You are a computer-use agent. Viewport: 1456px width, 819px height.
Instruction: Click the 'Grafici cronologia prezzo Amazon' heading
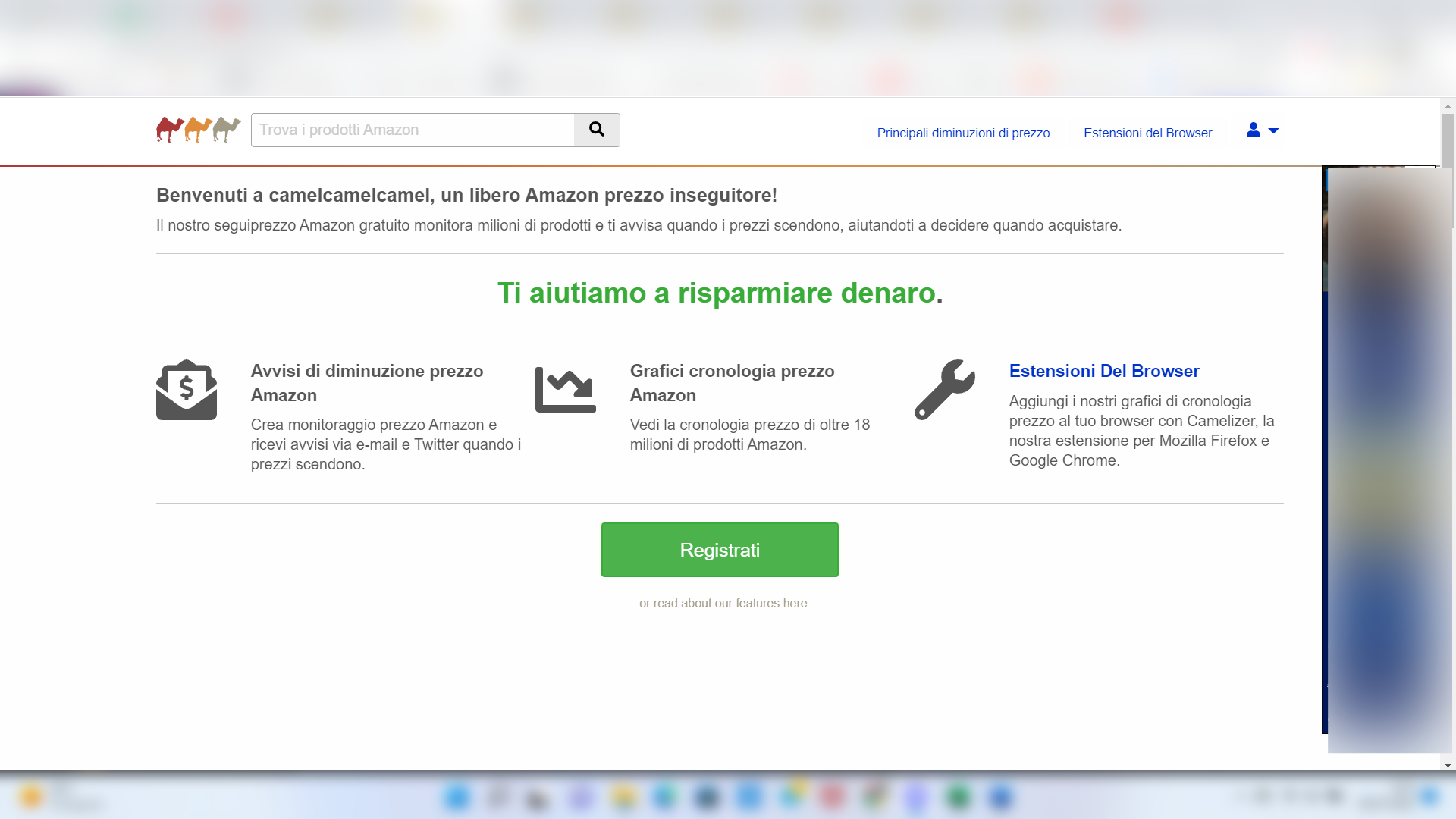pos(732,383)
